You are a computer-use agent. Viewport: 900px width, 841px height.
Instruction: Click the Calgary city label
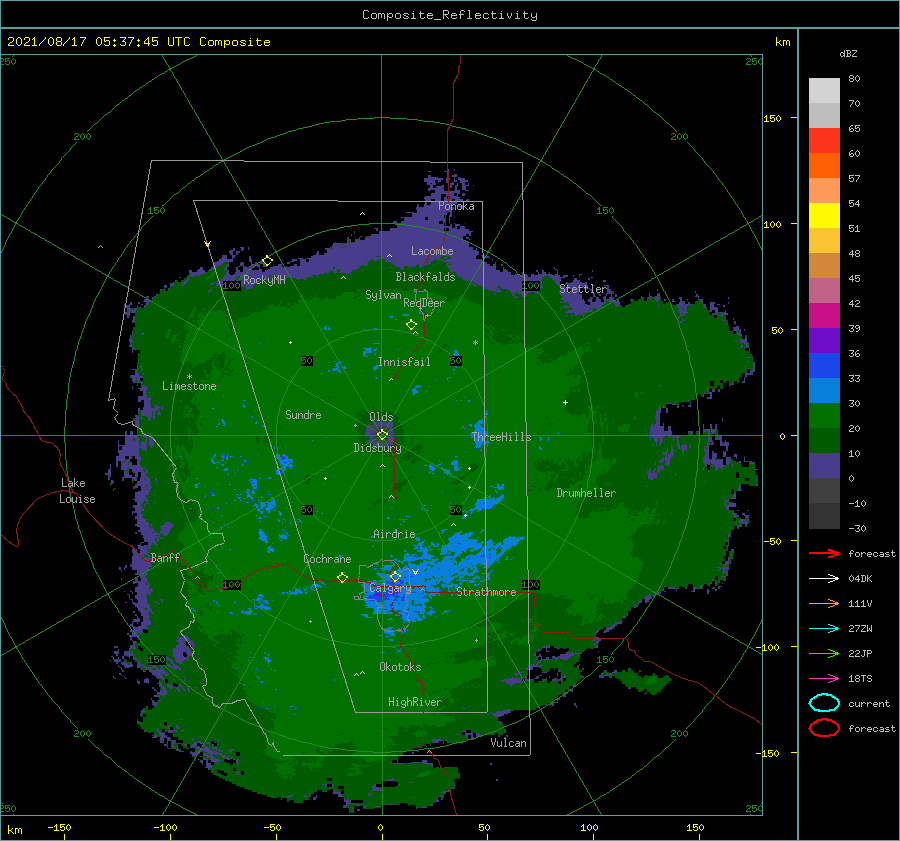(x=390, y=588)
